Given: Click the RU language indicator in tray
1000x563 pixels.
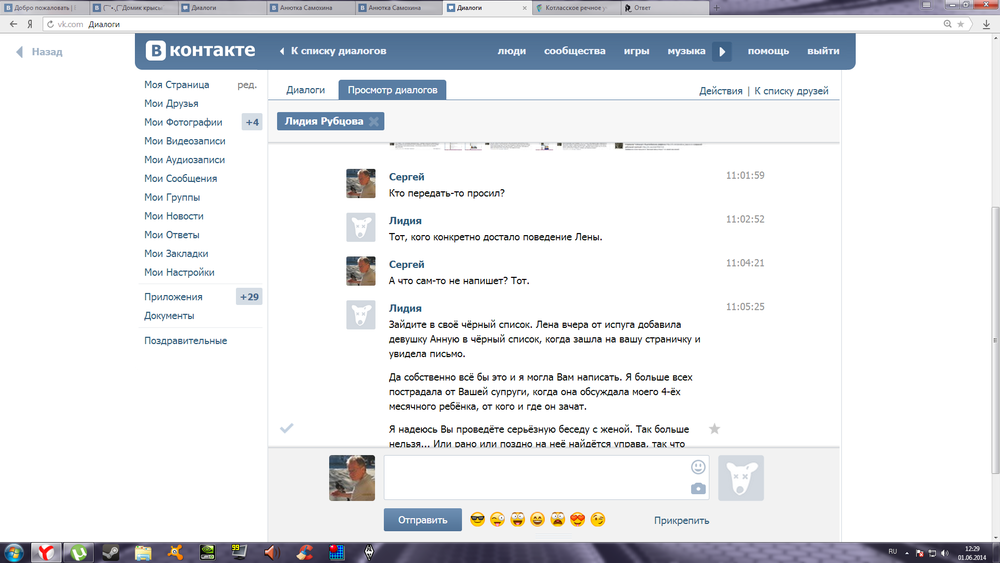Looking at the screenshot, I should click(892, 552).
